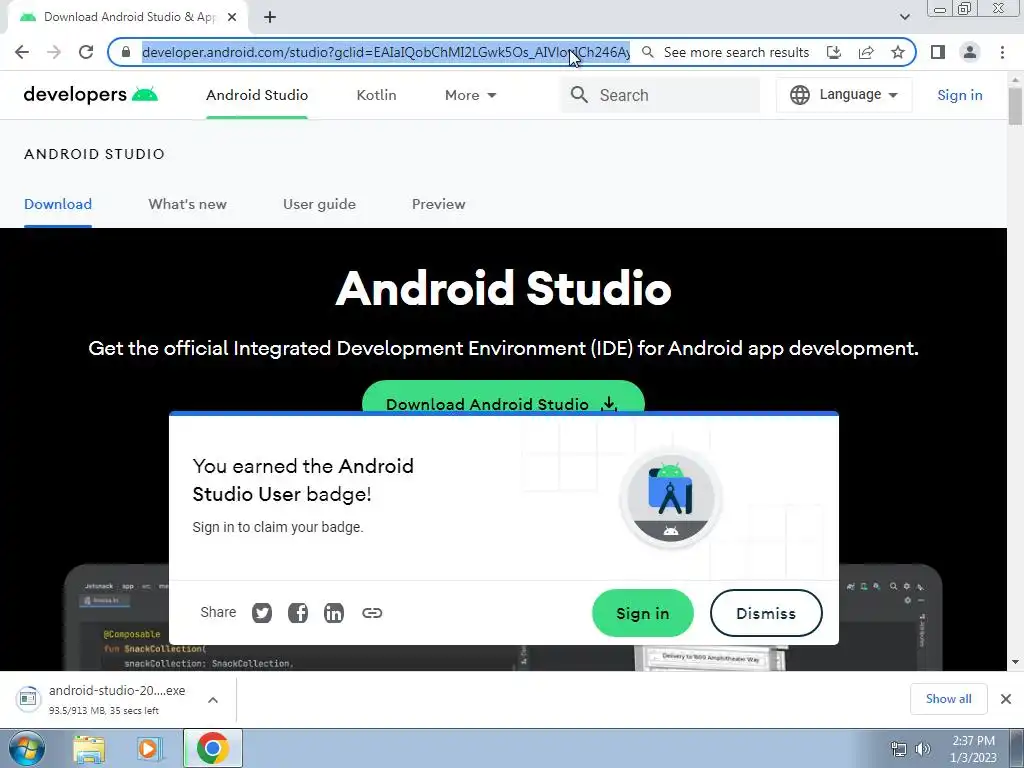This screenshot has height=768, width=1024.
Task: Open the volume speaker tray icon
Action: click(923, 749)
